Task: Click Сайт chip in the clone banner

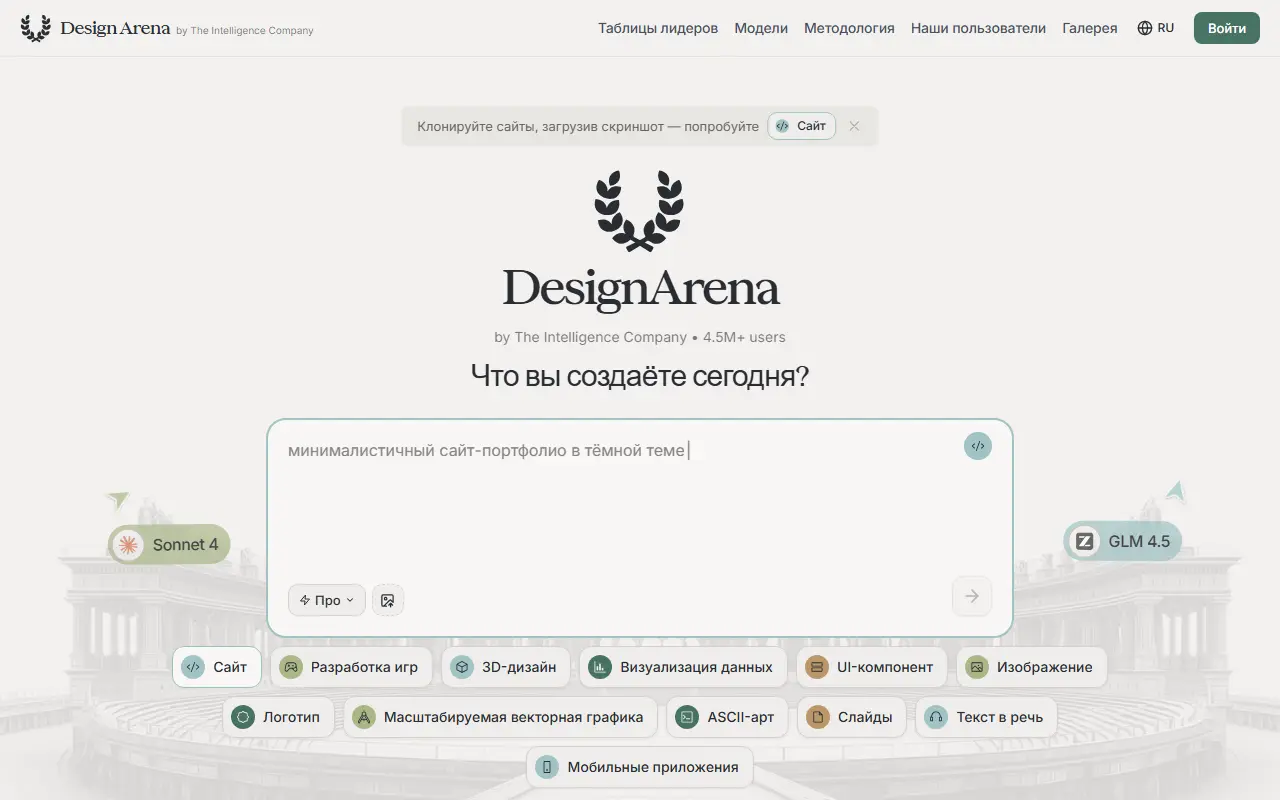Action: point(802,126)
